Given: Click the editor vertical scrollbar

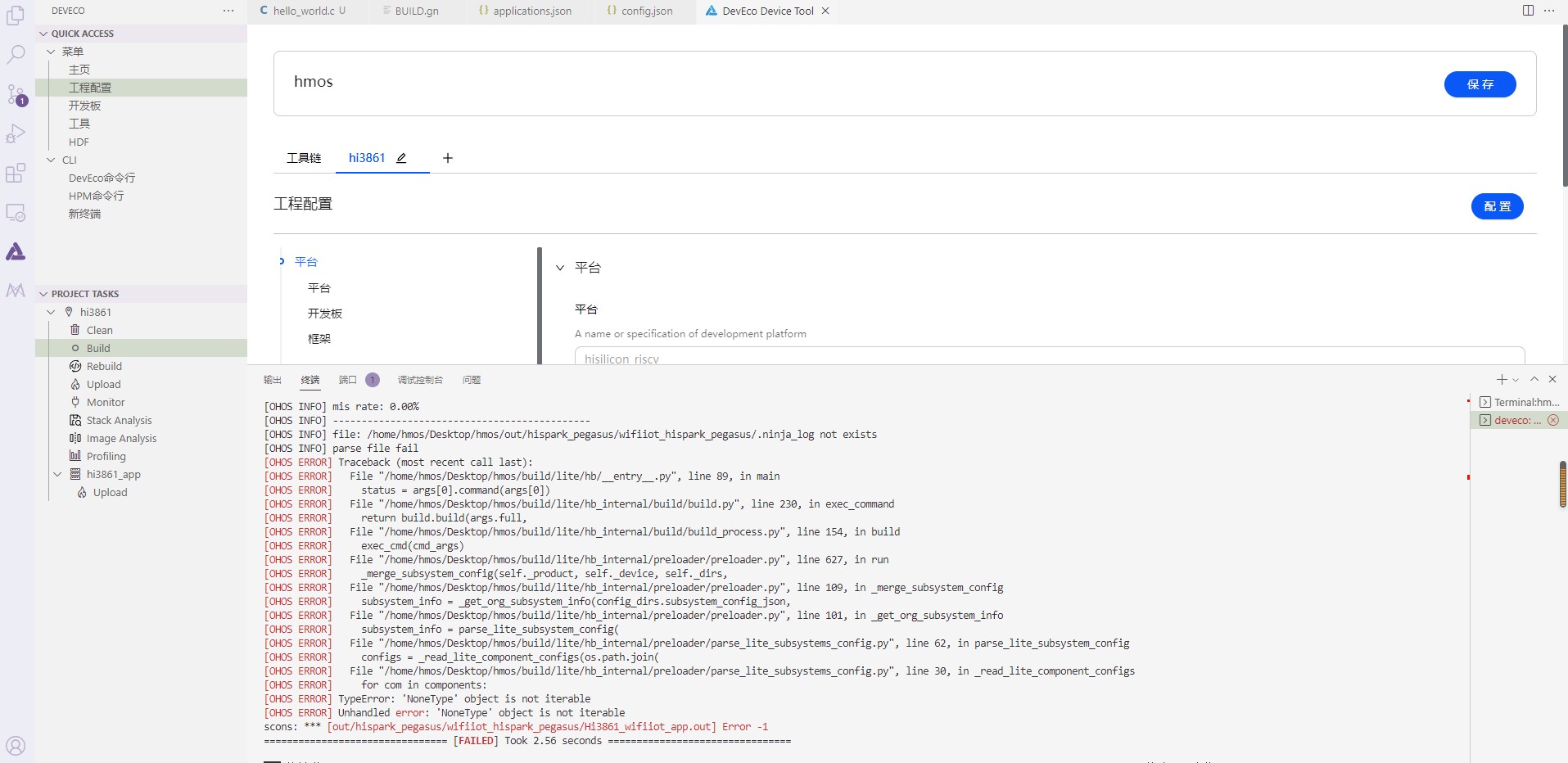Looking at the screenshot, I should [1565, 105].
